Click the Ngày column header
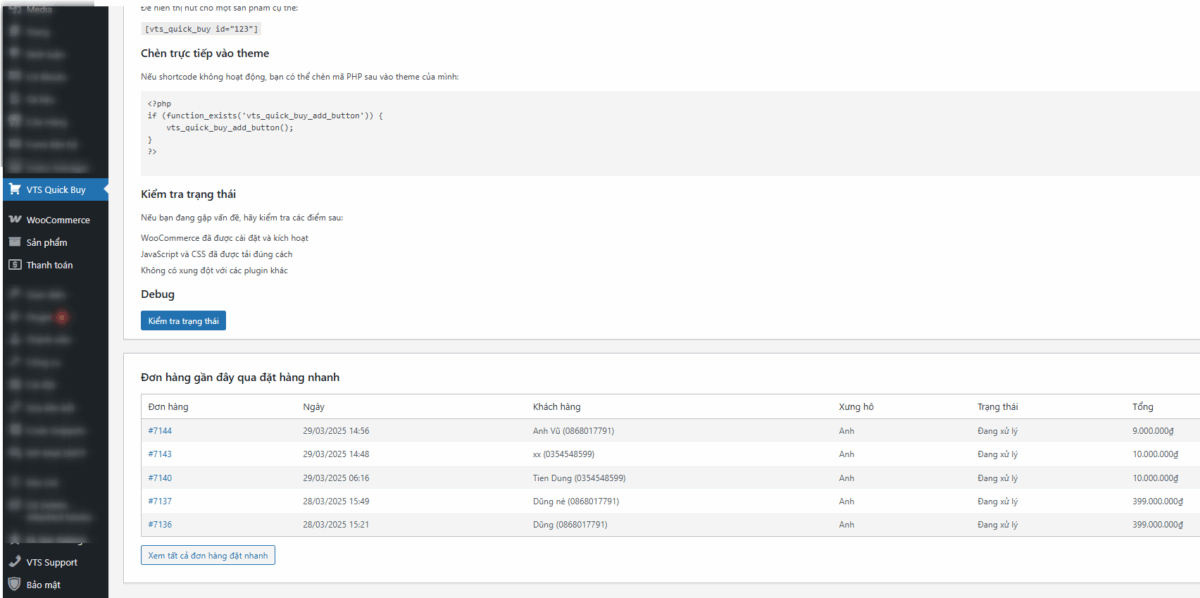The image size is (1200, 598). (313, 407)
